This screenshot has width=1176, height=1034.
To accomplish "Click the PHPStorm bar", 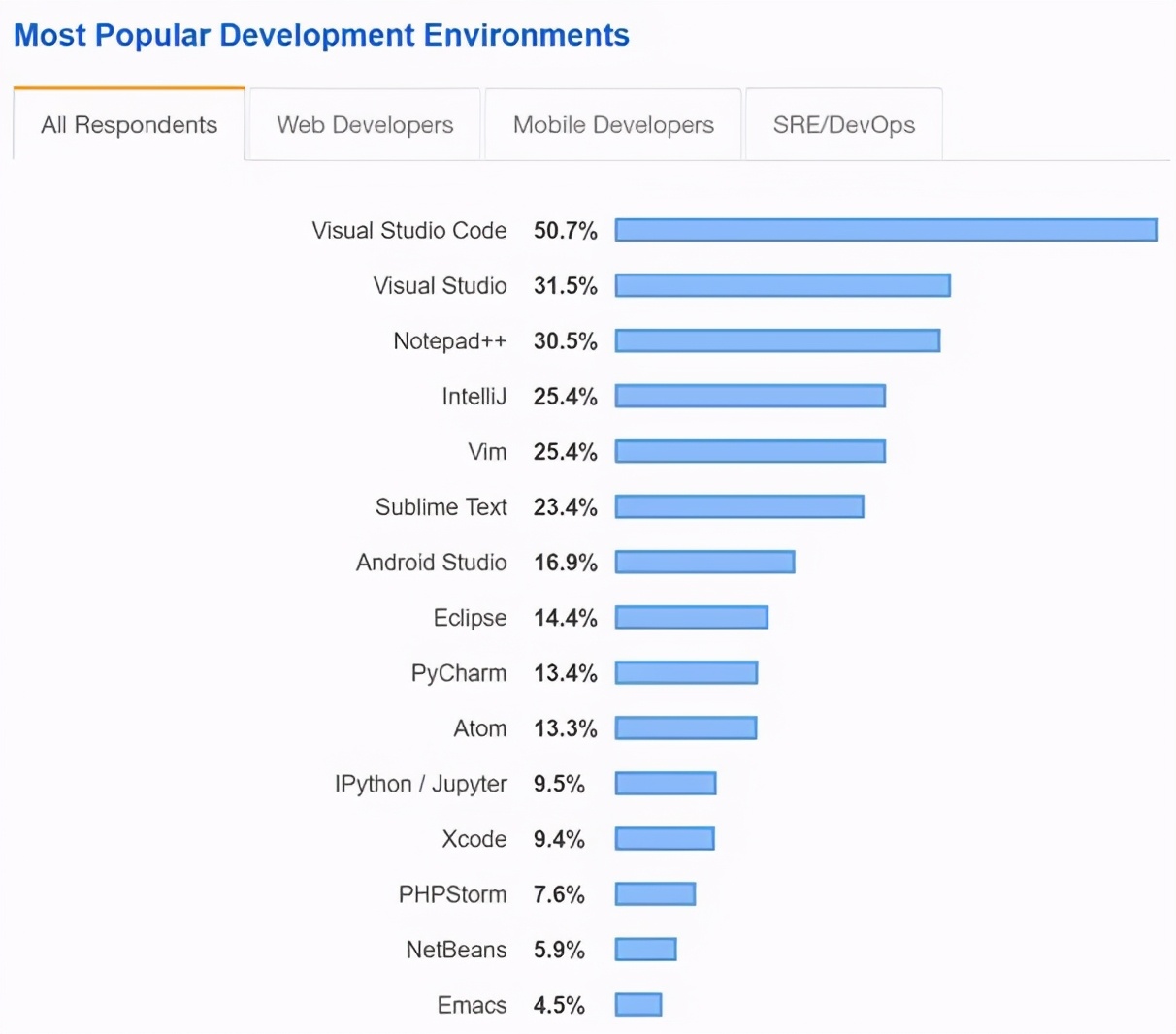I will 655,893.
